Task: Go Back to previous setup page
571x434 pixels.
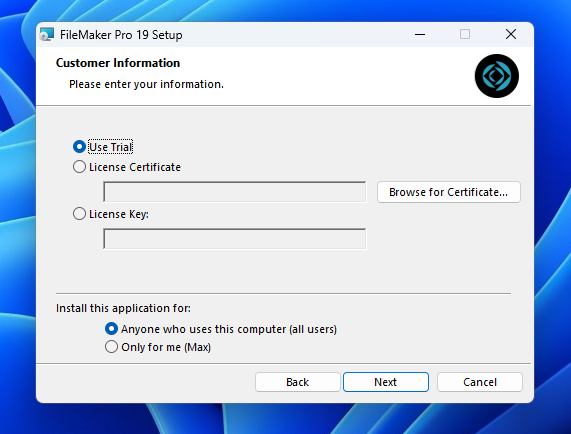Action: tap(298, 382)
